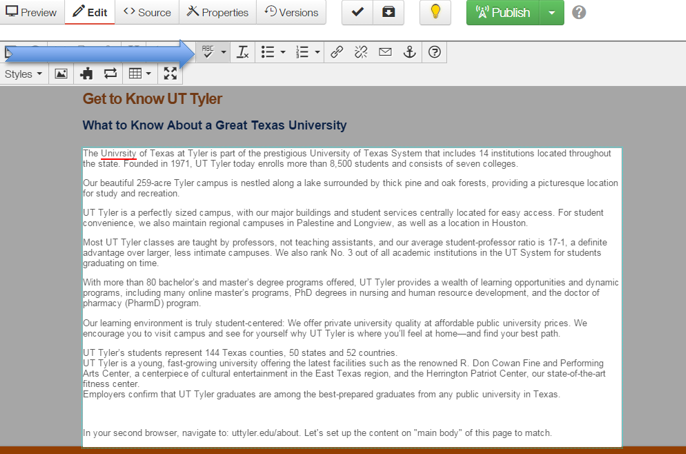
Task: Click paragraph starting "Our beautiful 259-acre Tyler campus"
Action: click(350, 188)
